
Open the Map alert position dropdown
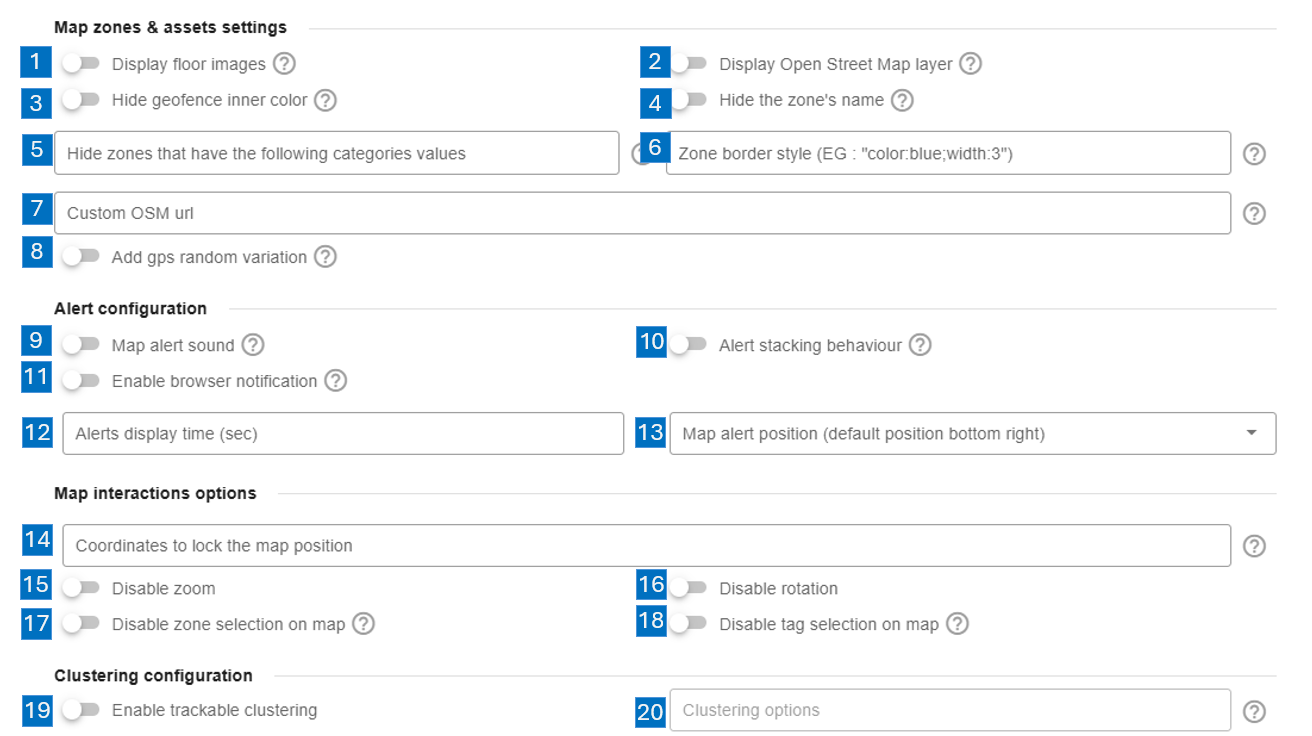pyautogui.click(x=971, y=434)
